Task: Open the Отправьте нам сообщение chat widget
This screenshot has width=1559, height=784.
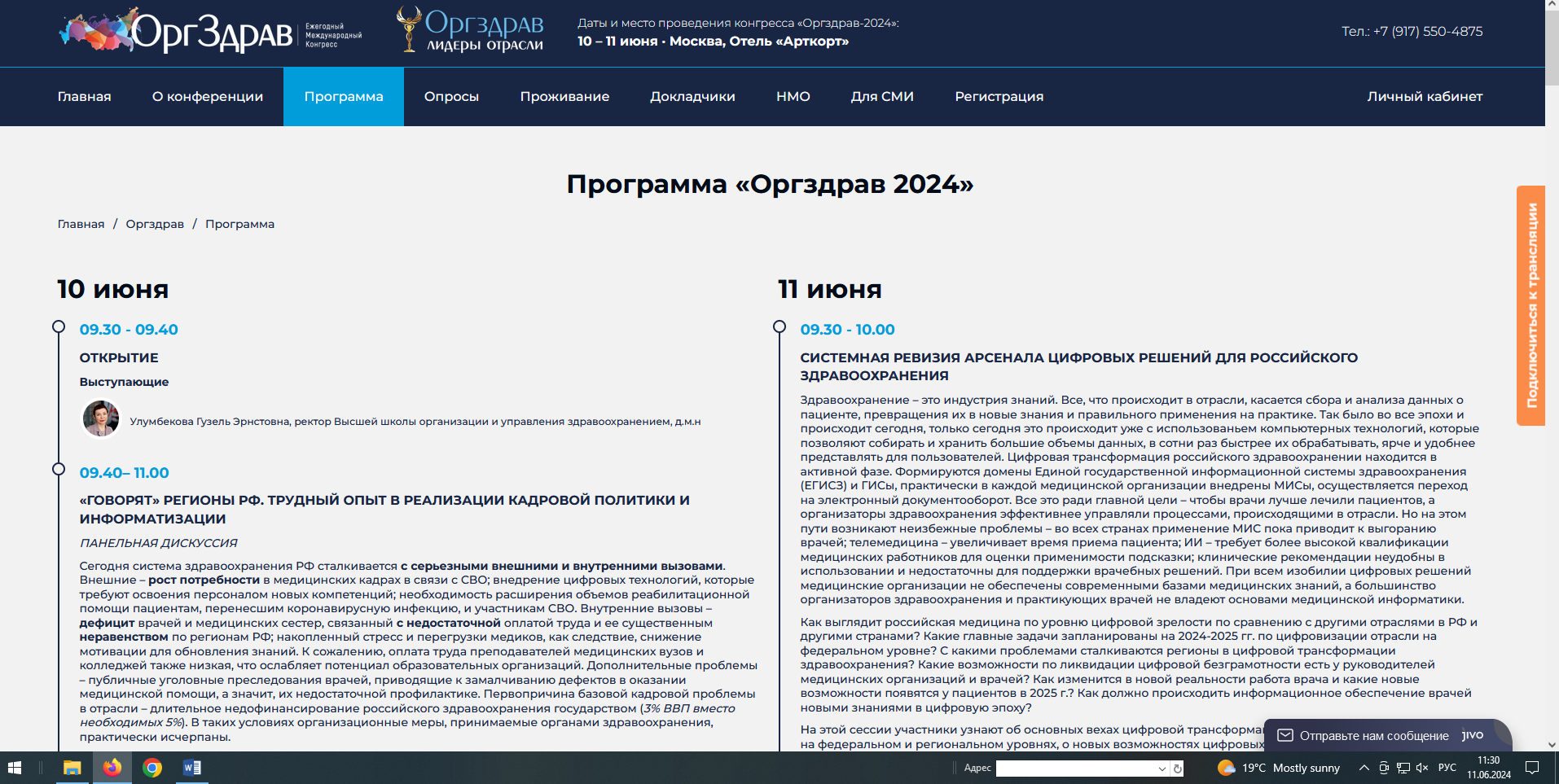Action: (x=1387, y=736)
